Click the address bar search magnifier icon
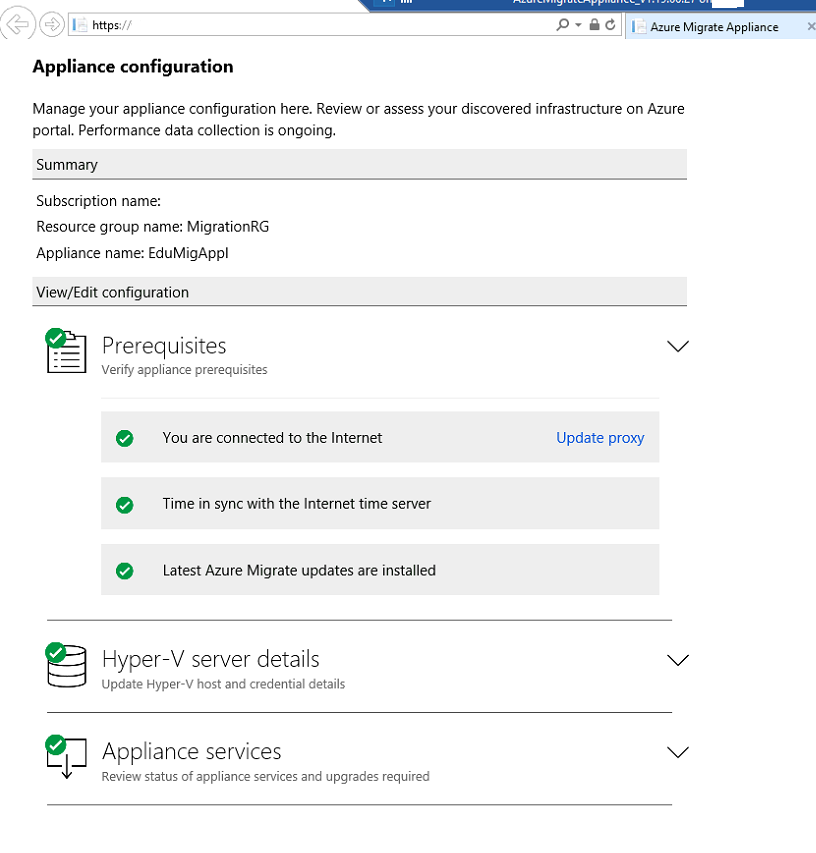 coord(563,25)
